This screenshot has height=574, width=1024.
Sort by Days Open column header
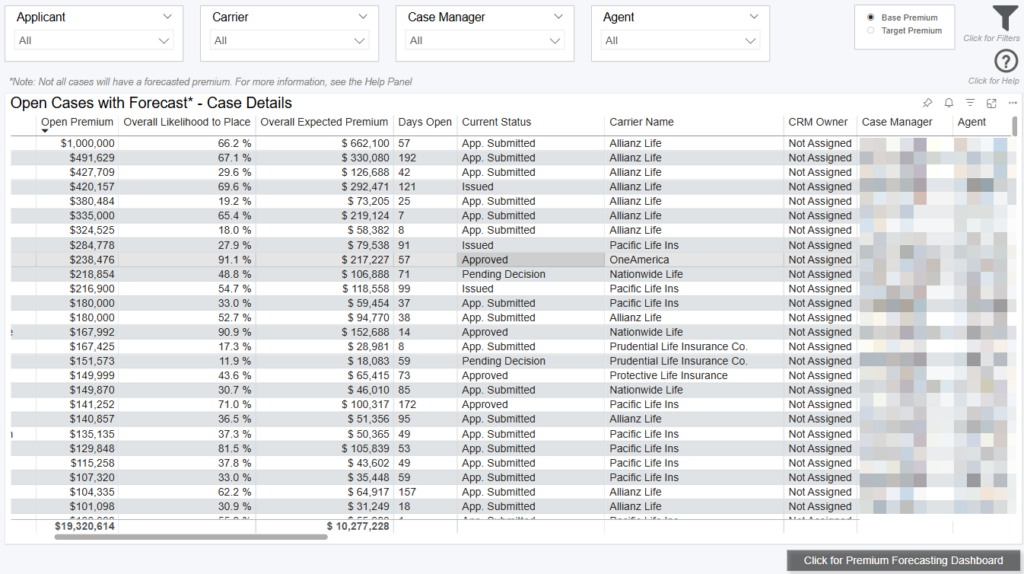[425, 122]
